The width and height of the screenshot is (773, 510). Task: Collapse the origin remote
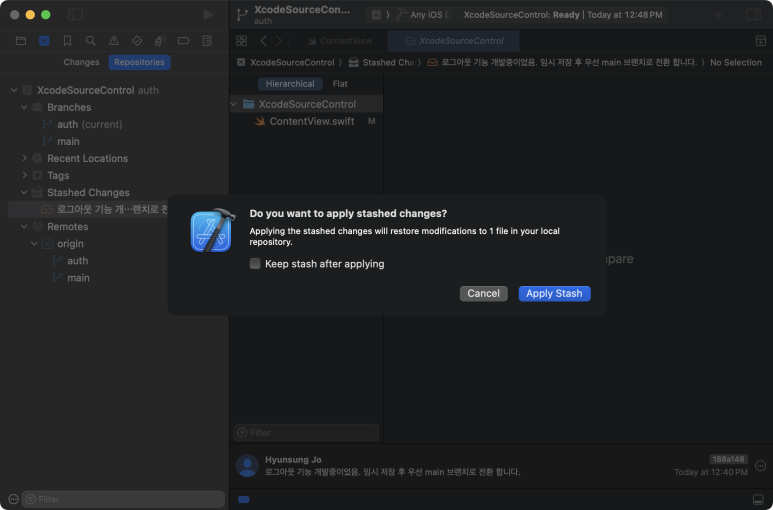(34, 243)
